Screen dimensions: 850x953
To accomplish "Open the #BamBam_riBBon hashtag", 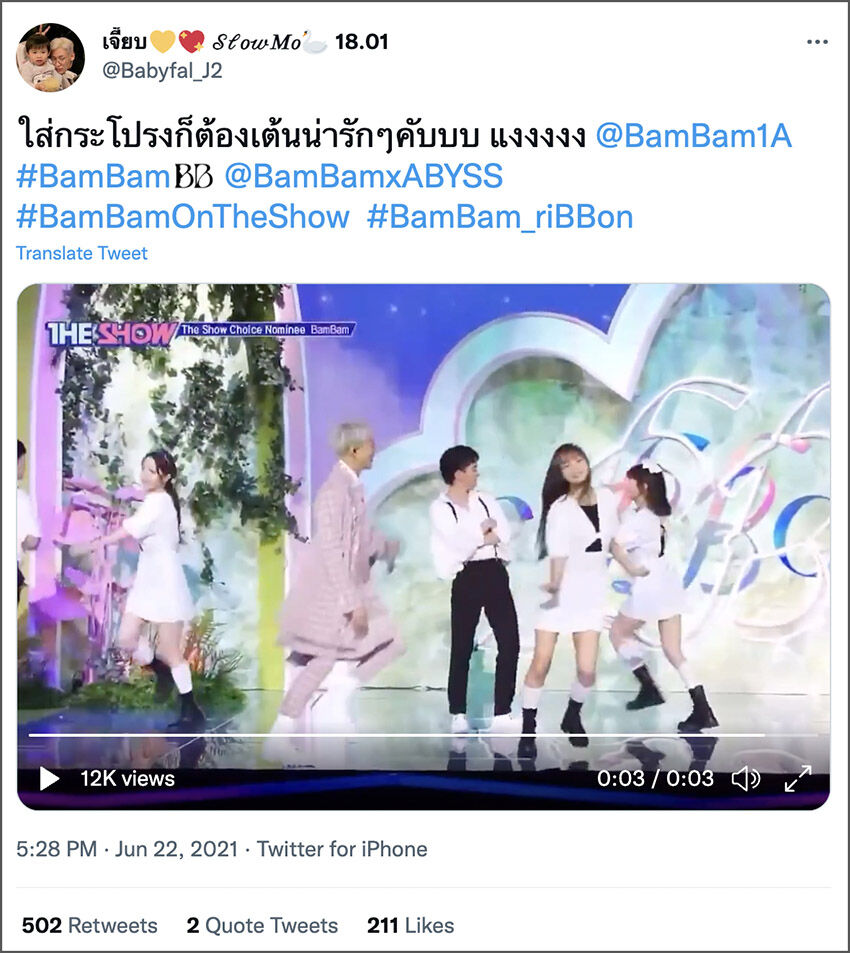I will [500, 217].
